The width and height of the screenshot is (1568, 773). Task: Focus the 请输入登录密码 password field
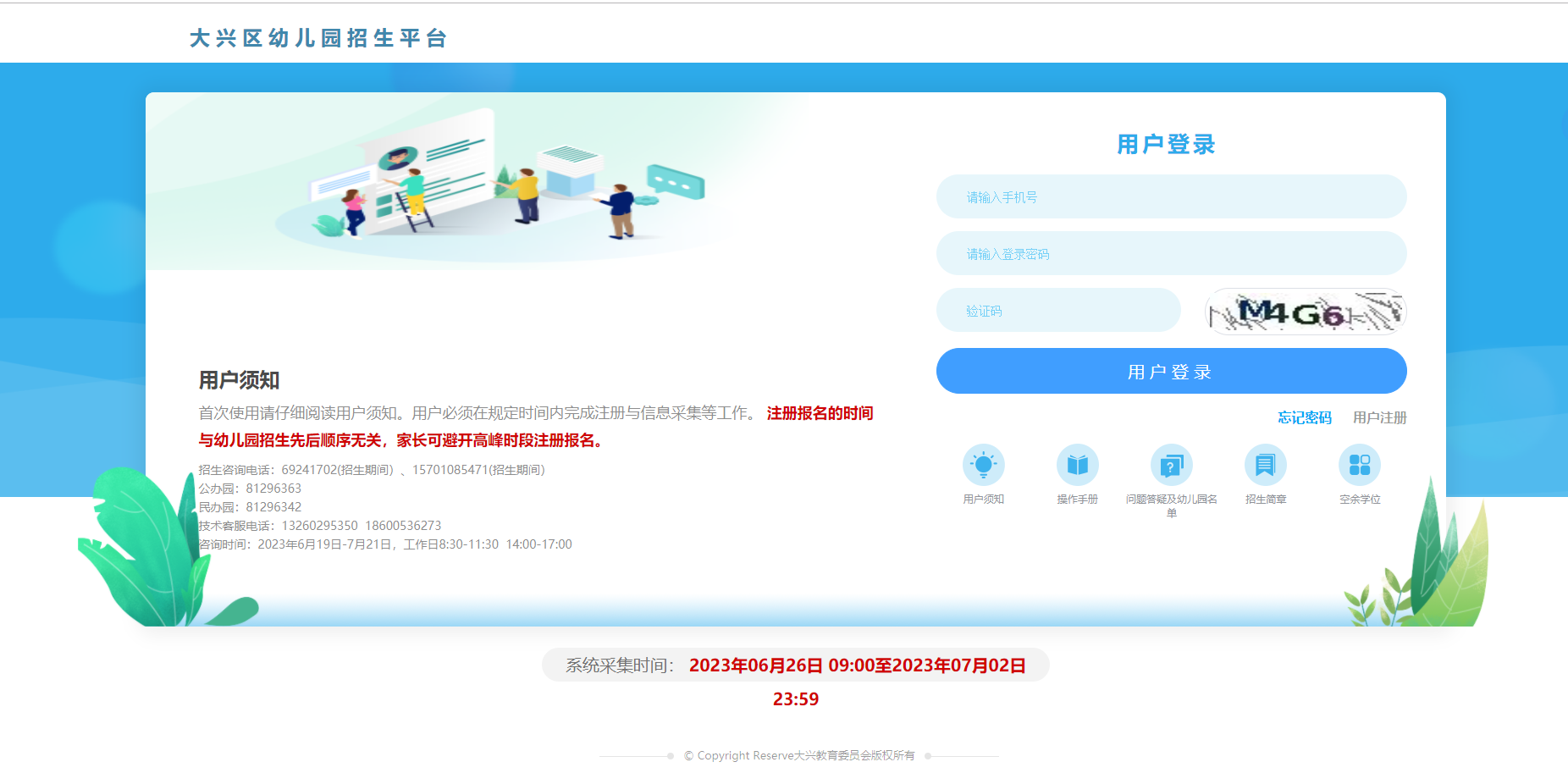pos(1171,254)
